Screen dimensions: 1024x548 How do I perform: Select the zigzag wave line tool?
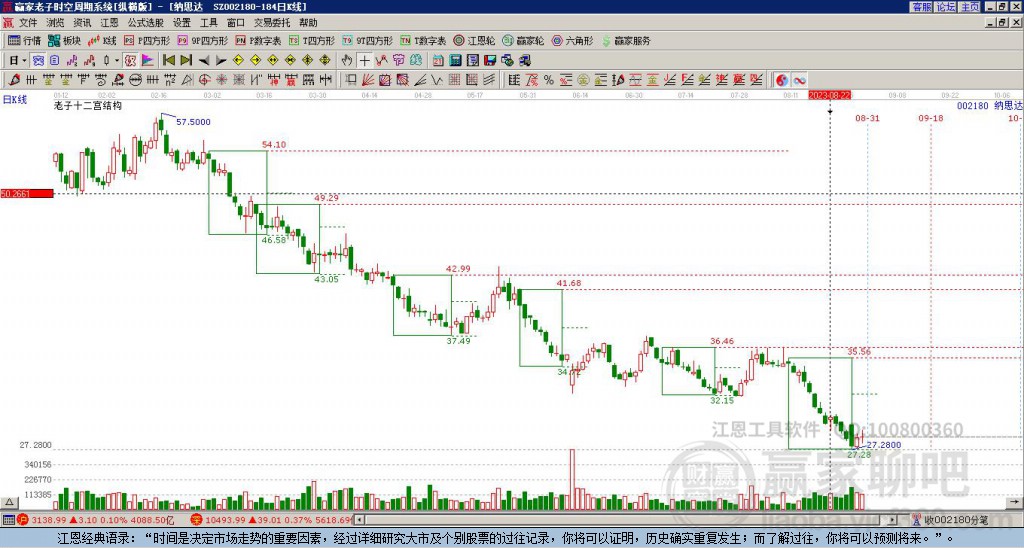436,80
